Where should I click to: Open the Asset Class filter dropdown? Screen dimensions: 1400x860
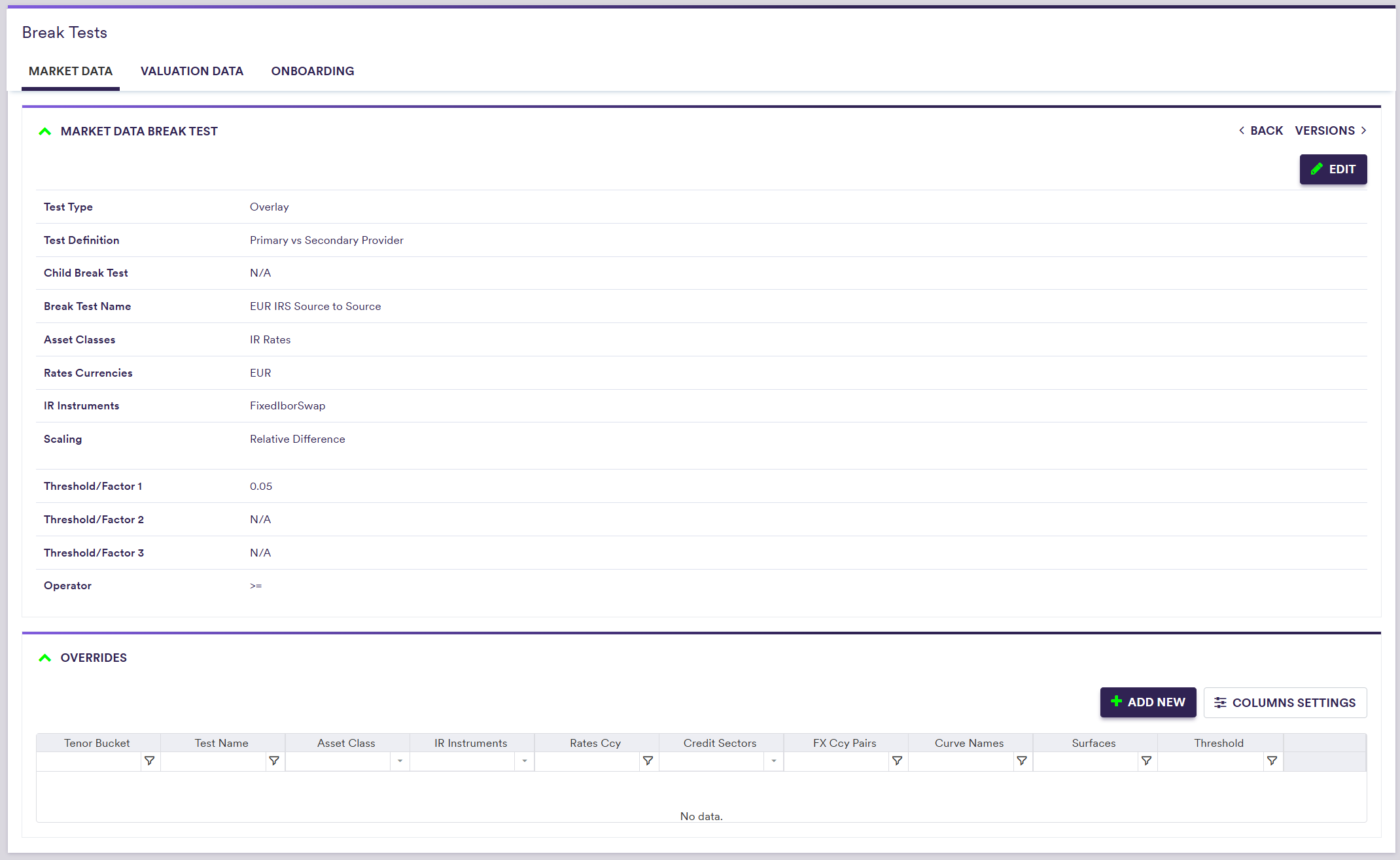[400, 761]
